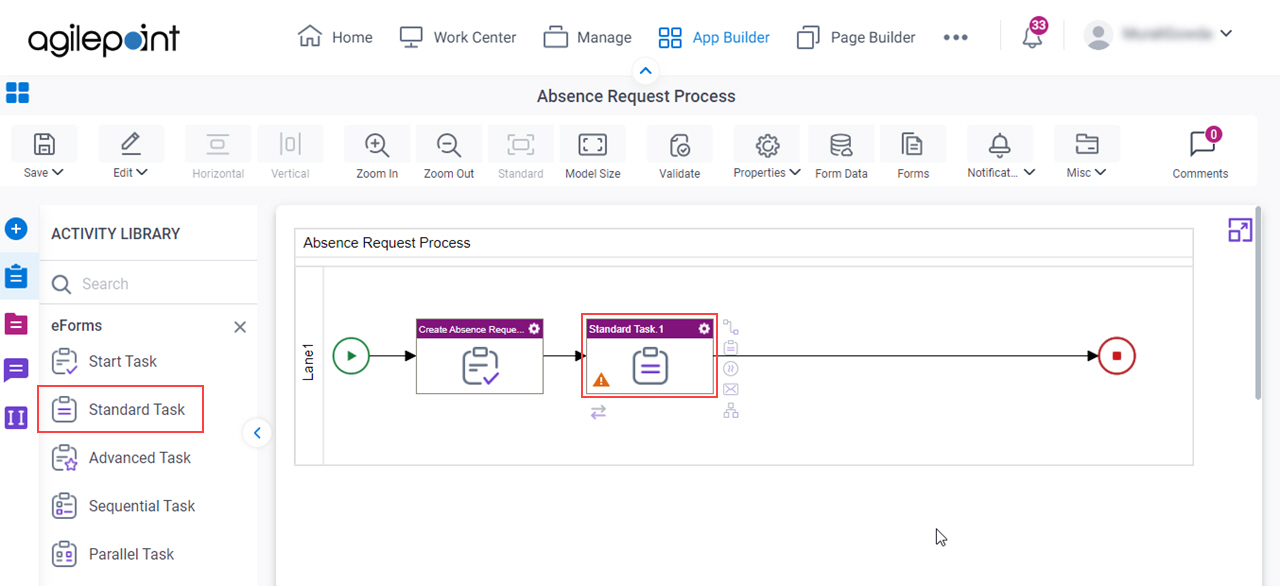
Task: Click the hierarchy icon beside Standard Task.1
Action: point(730,410)
